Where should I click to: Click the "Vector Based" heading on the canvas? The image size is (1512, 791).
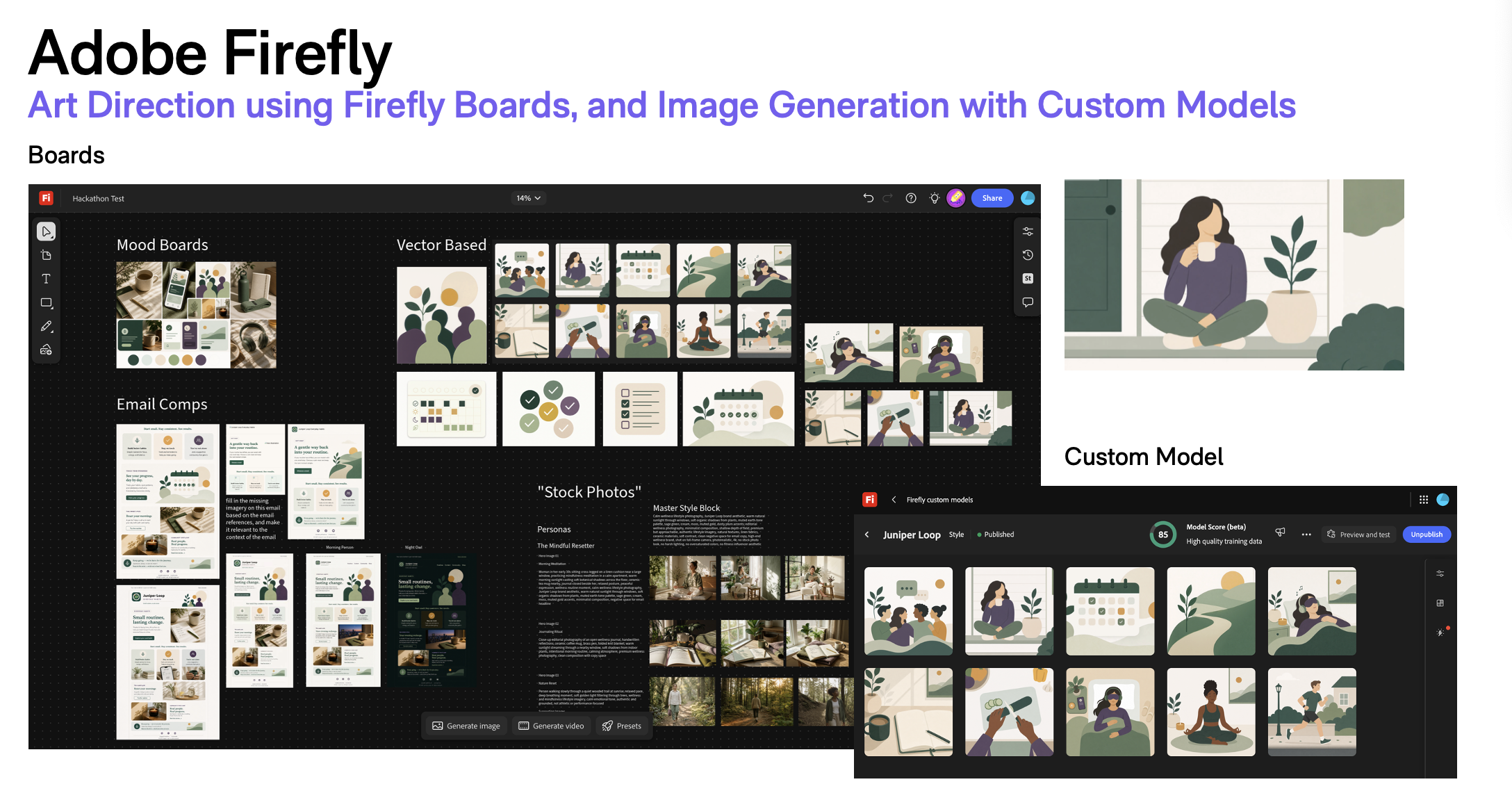[x=441, y=245]
